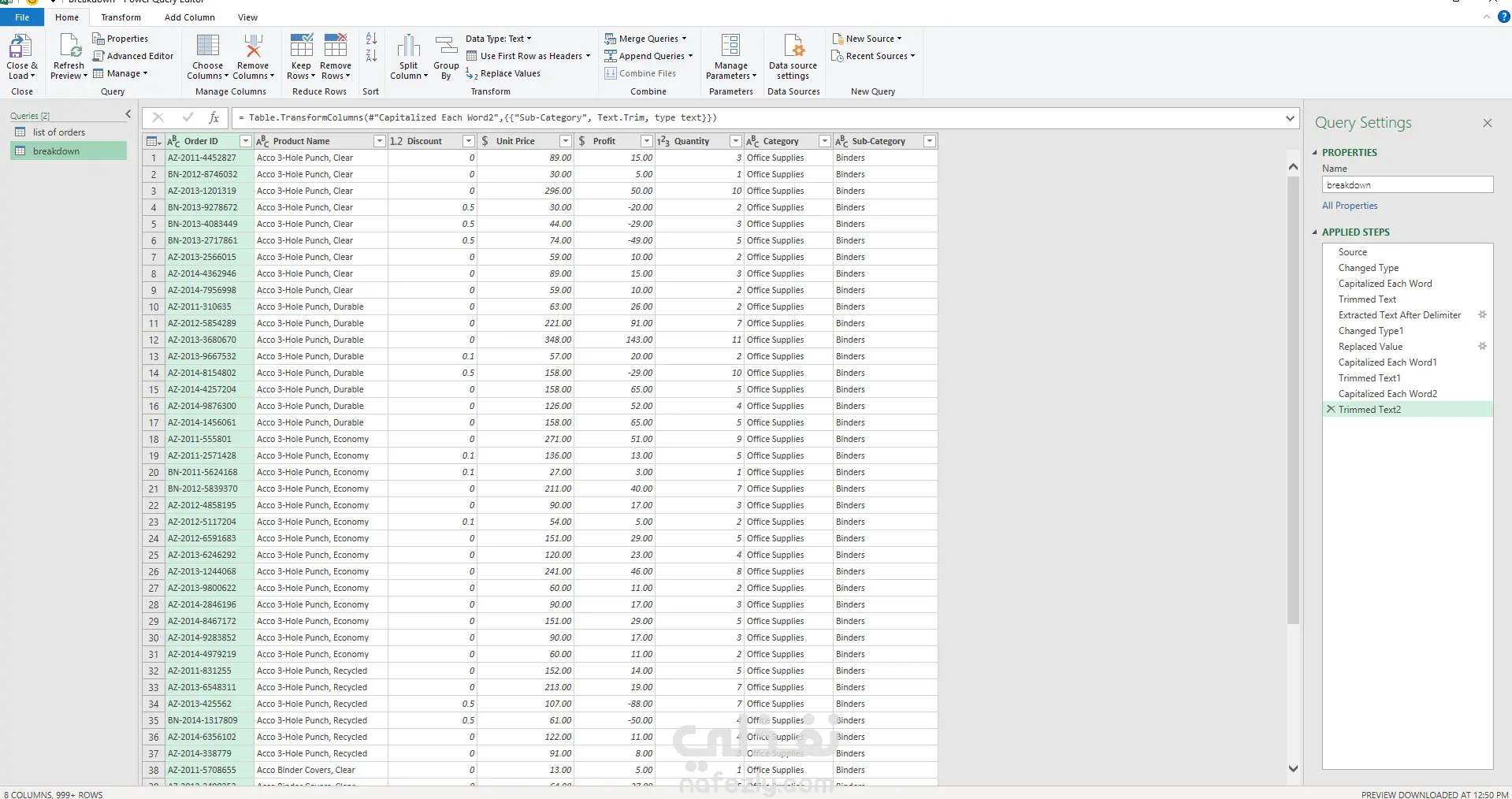Switch to the Home tab
1512x799 pixels.
point(67,17)
